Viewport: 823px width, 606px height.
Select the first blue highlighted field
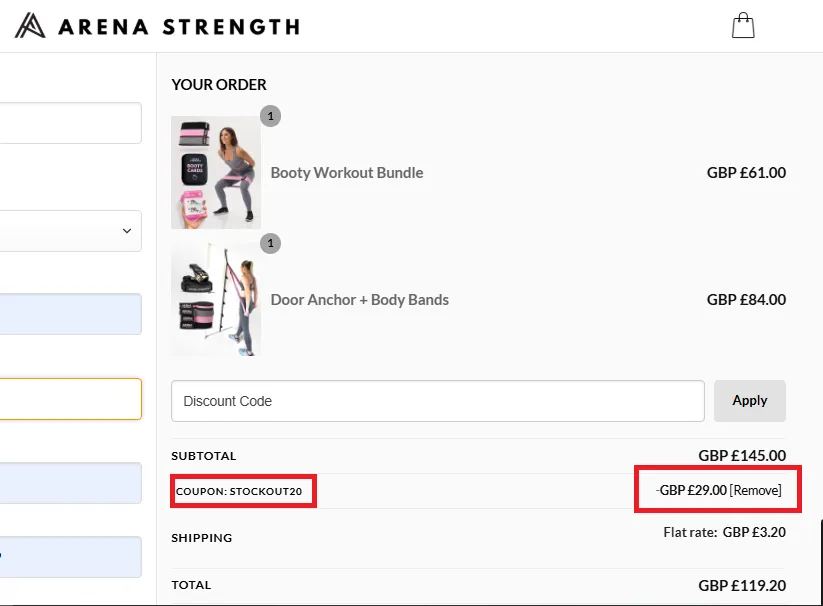point(69,314)
